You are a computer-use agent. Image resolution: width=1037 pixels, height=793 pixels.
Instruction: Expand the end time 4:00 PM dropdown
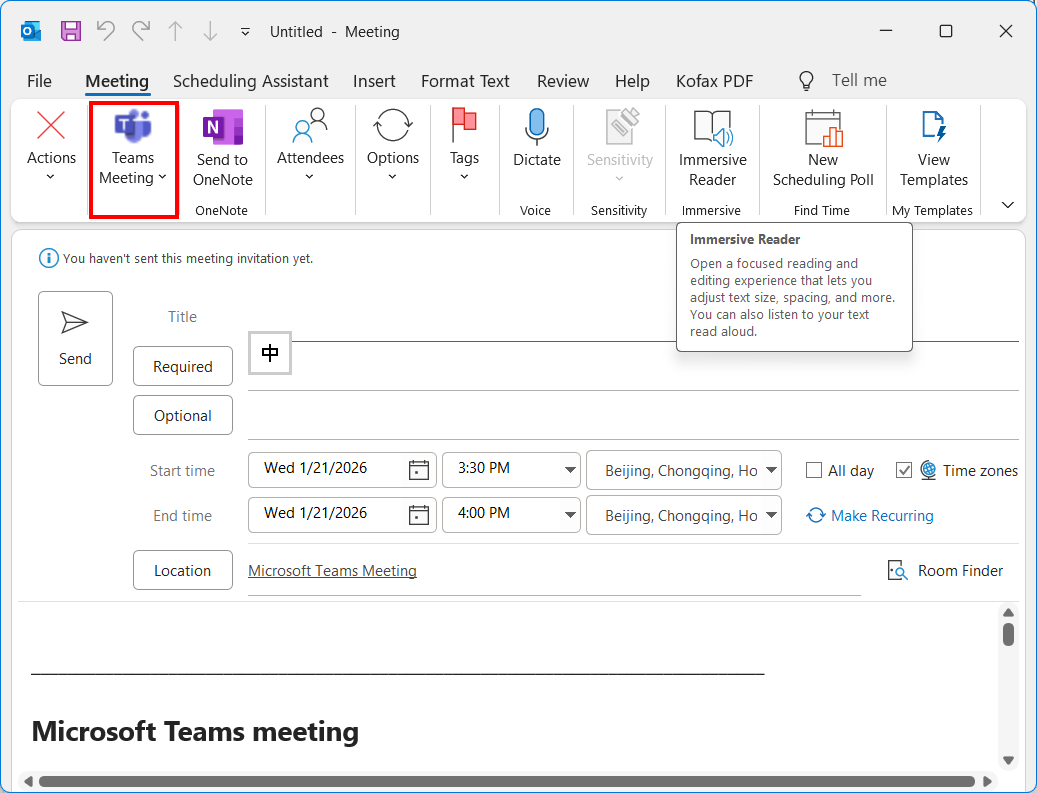pos(570,515)
